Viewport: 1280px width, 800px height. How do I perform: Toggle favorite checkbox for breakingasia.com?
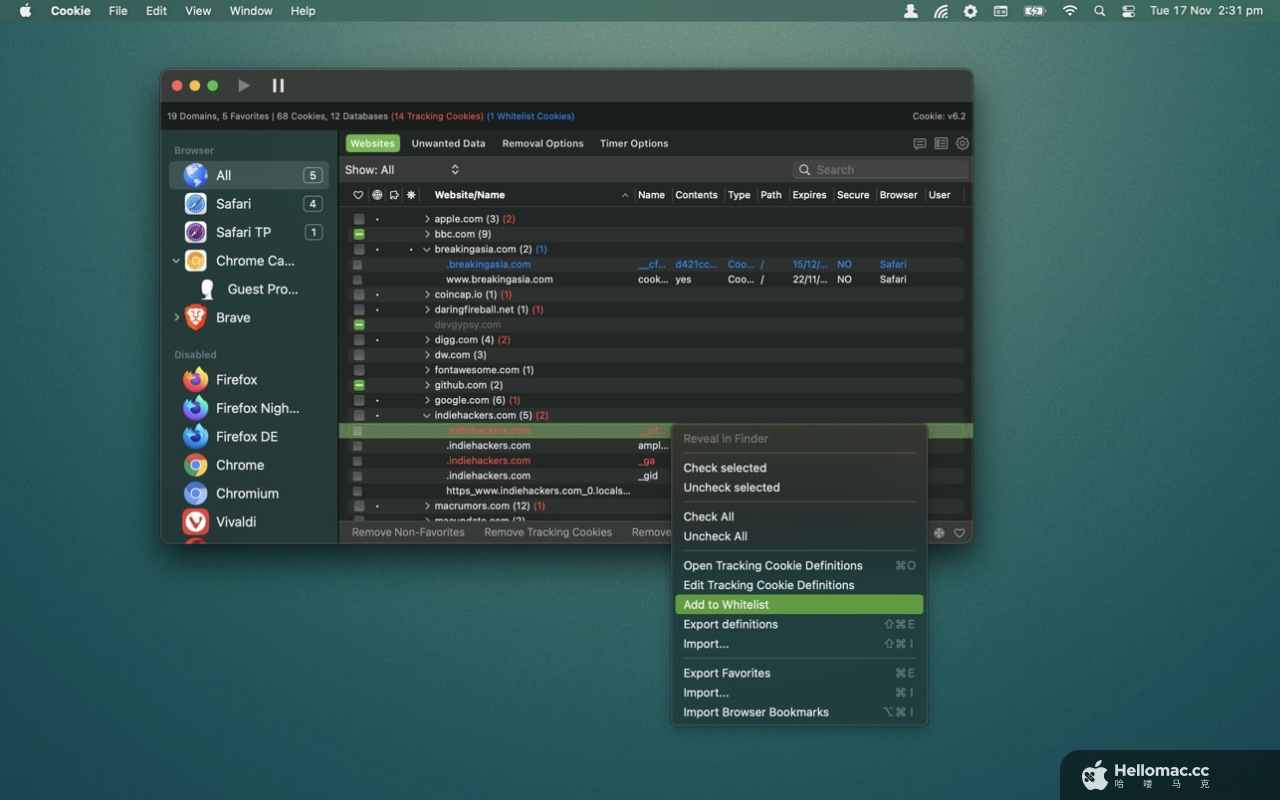(x=358, y=249)
